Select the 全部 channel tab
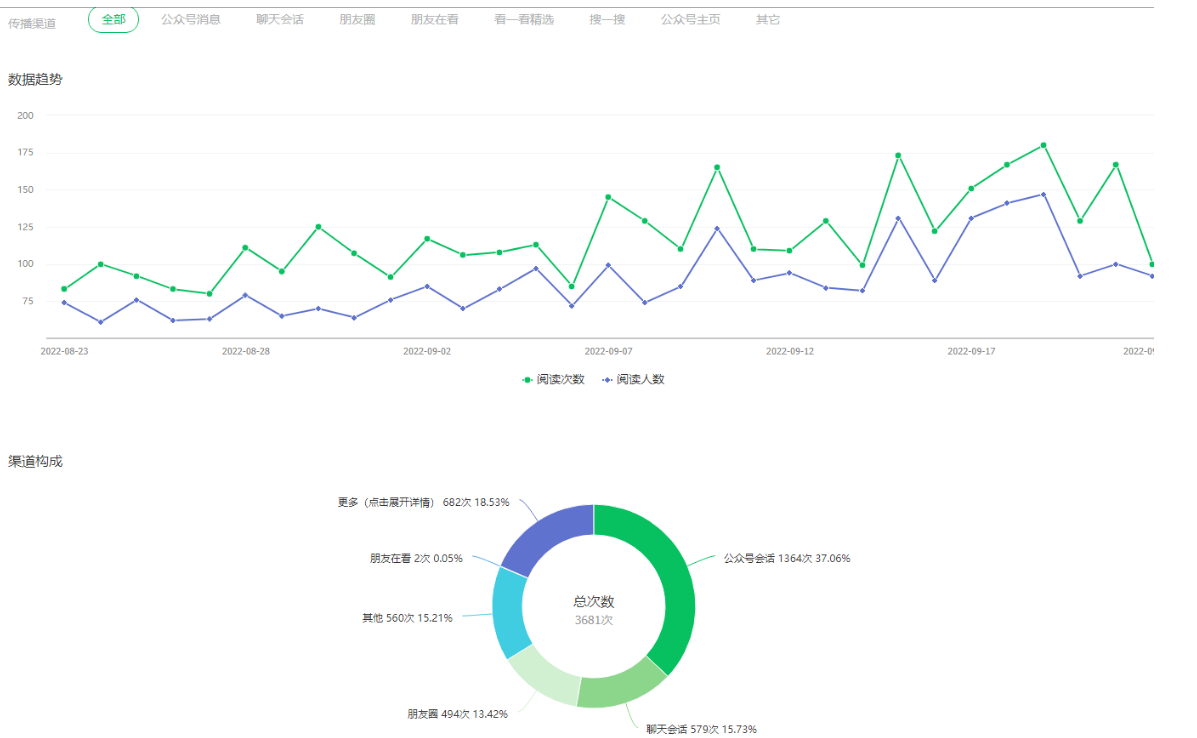The height and width of the screenshot is (738, 1197). click(x=113, y=19)
